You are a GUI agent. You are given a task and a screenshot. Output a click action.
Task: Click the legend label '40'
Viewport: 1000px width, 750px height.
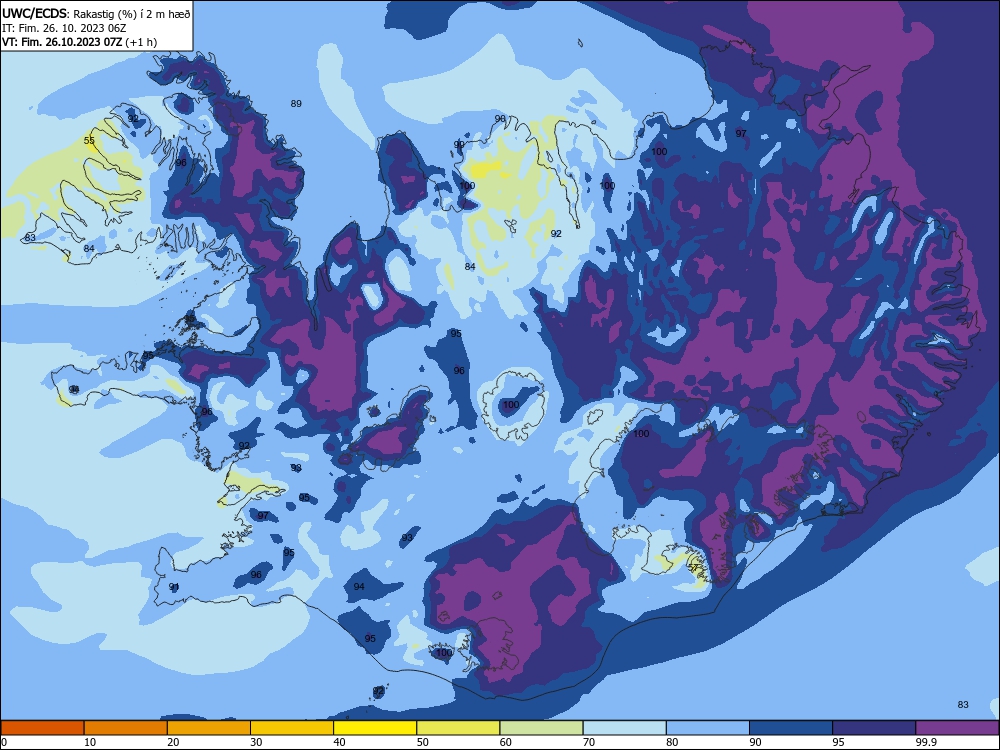[339, 742]
